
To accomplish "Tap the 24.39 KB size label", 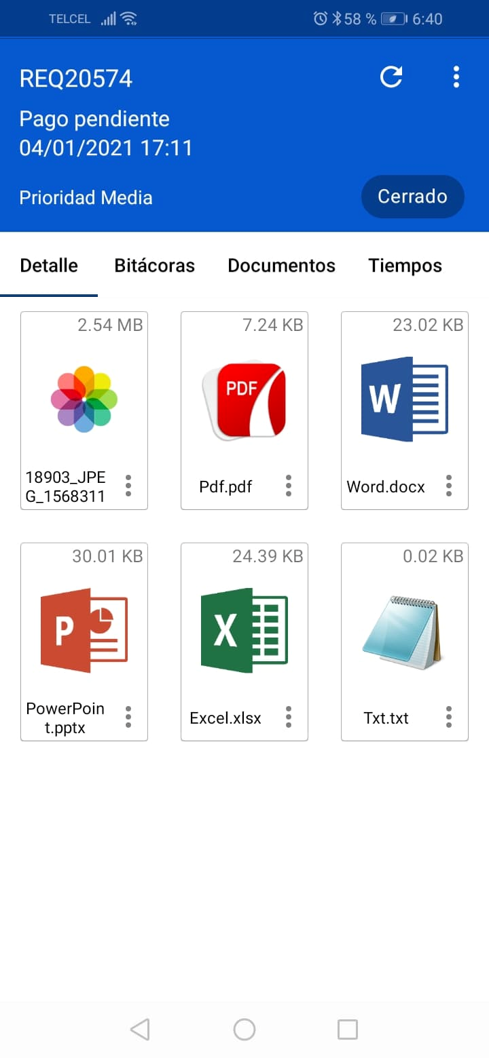I will [x=268, y=557].
